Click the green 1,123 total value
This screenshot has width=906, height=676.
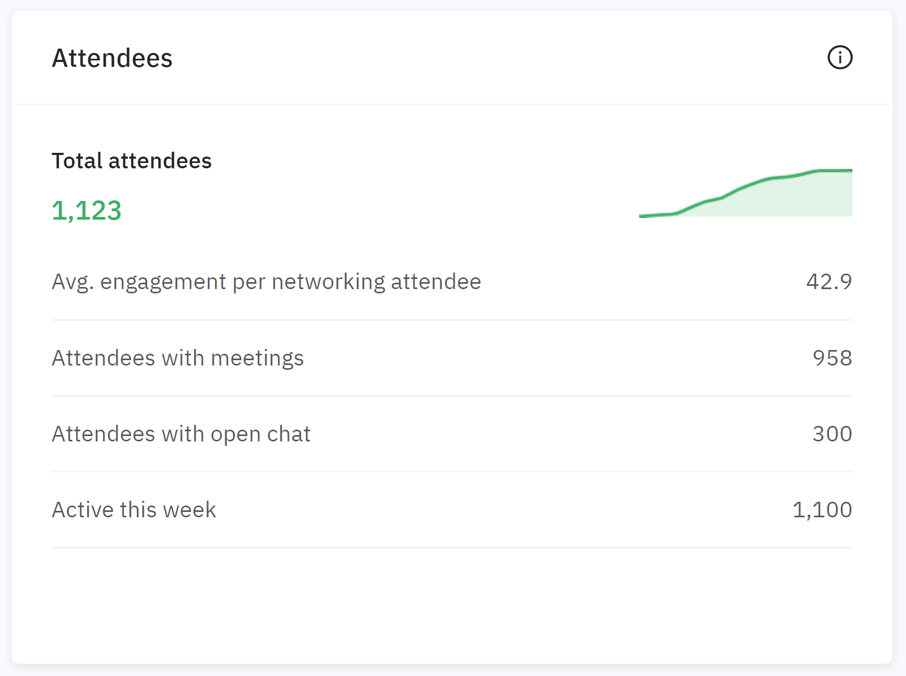86,210
